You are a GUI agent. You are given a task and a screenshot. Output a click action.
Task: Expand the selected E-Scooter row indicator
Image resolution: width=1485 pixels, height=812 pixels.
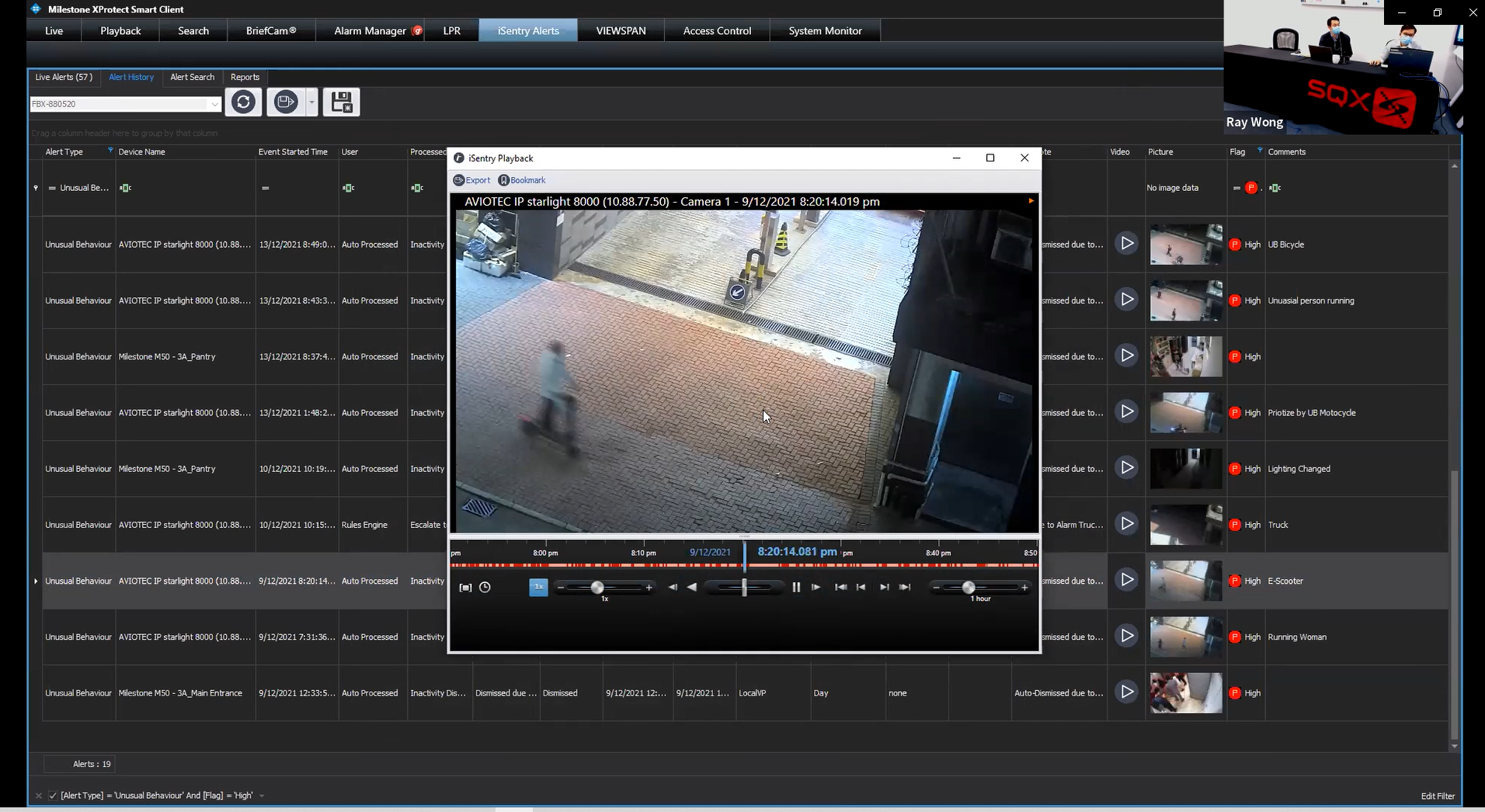click(36, 581)
